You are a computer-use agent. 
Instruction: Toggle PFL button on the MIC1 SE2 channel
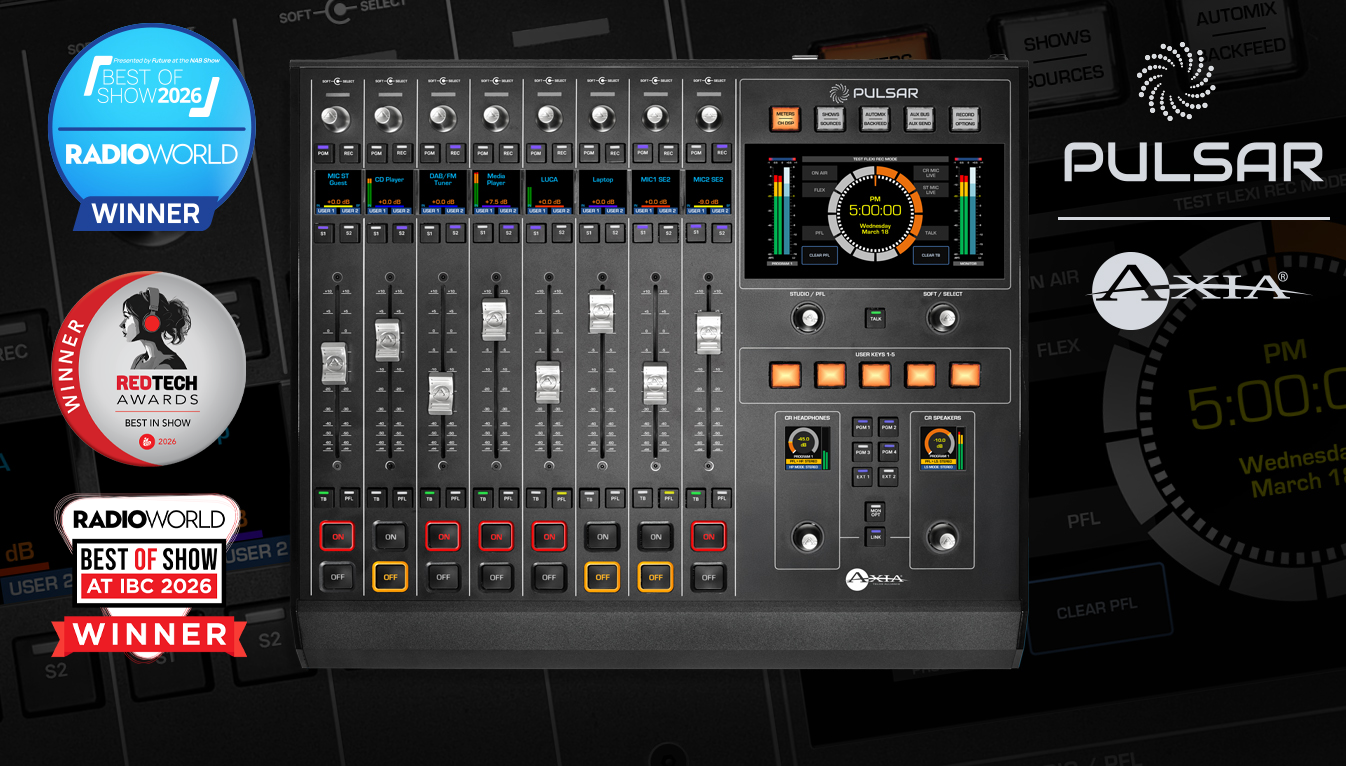coord(667,496)
